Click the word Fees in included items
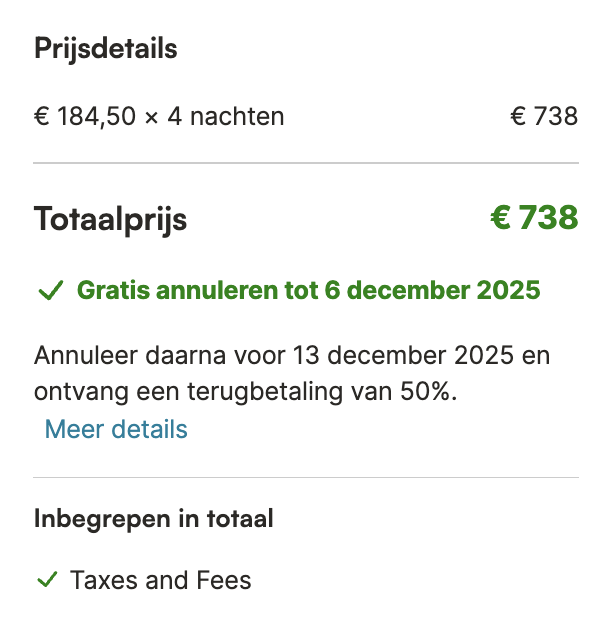 click(x=225, y=580)
